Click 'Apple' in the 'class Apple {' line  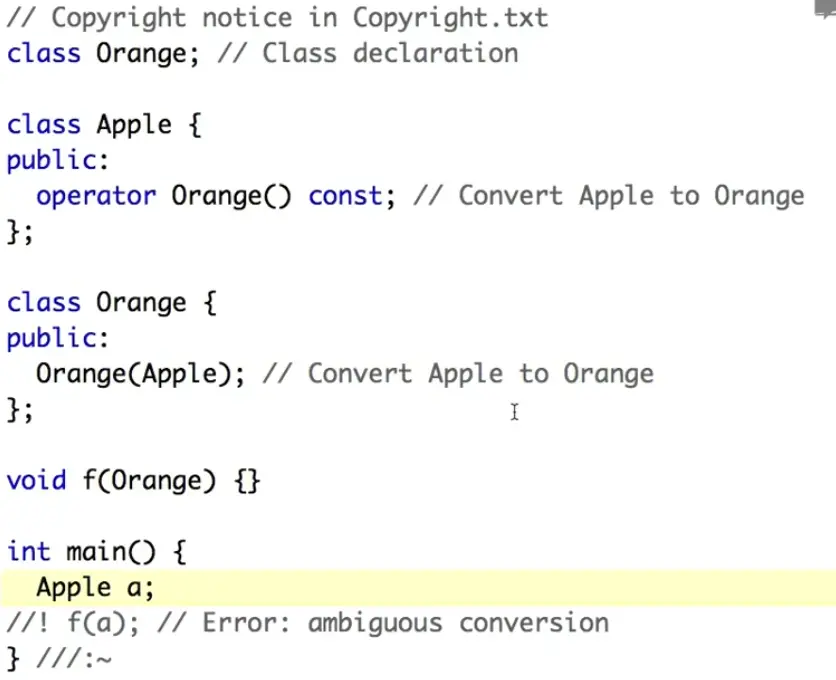tap(134, 125)
